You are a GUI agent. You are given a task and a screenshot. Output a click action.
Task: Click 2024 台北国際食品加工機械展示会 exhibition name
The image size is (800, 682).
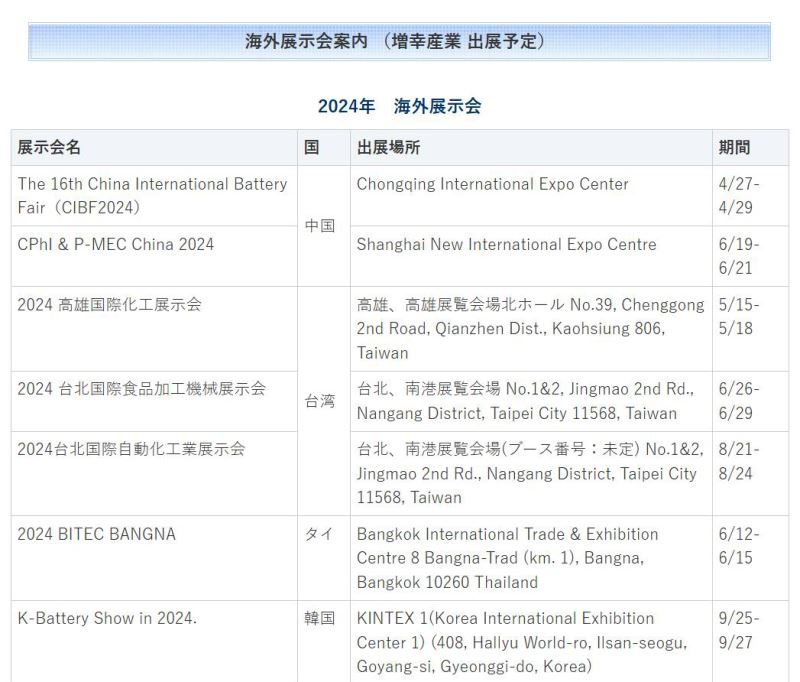click(x=141, y=389)
